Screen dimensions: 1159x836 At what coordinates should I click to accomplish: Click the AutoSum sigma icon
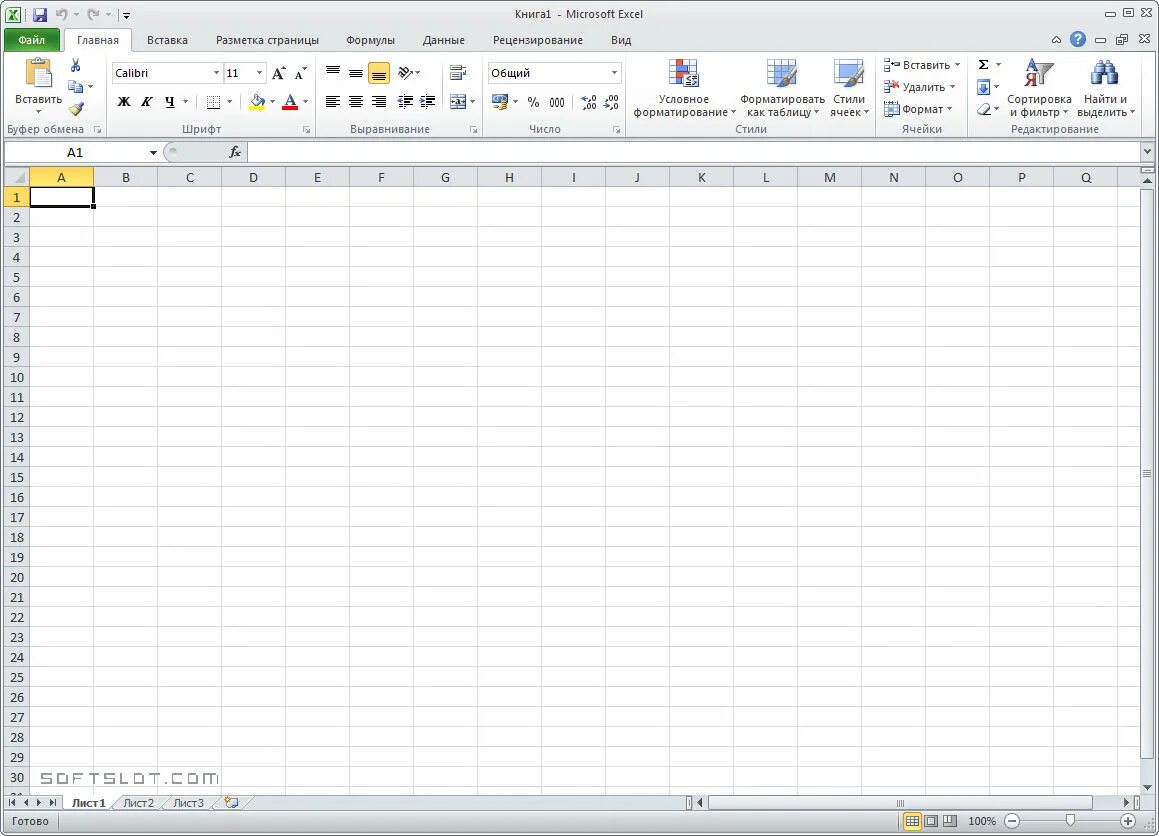point(984,65)
